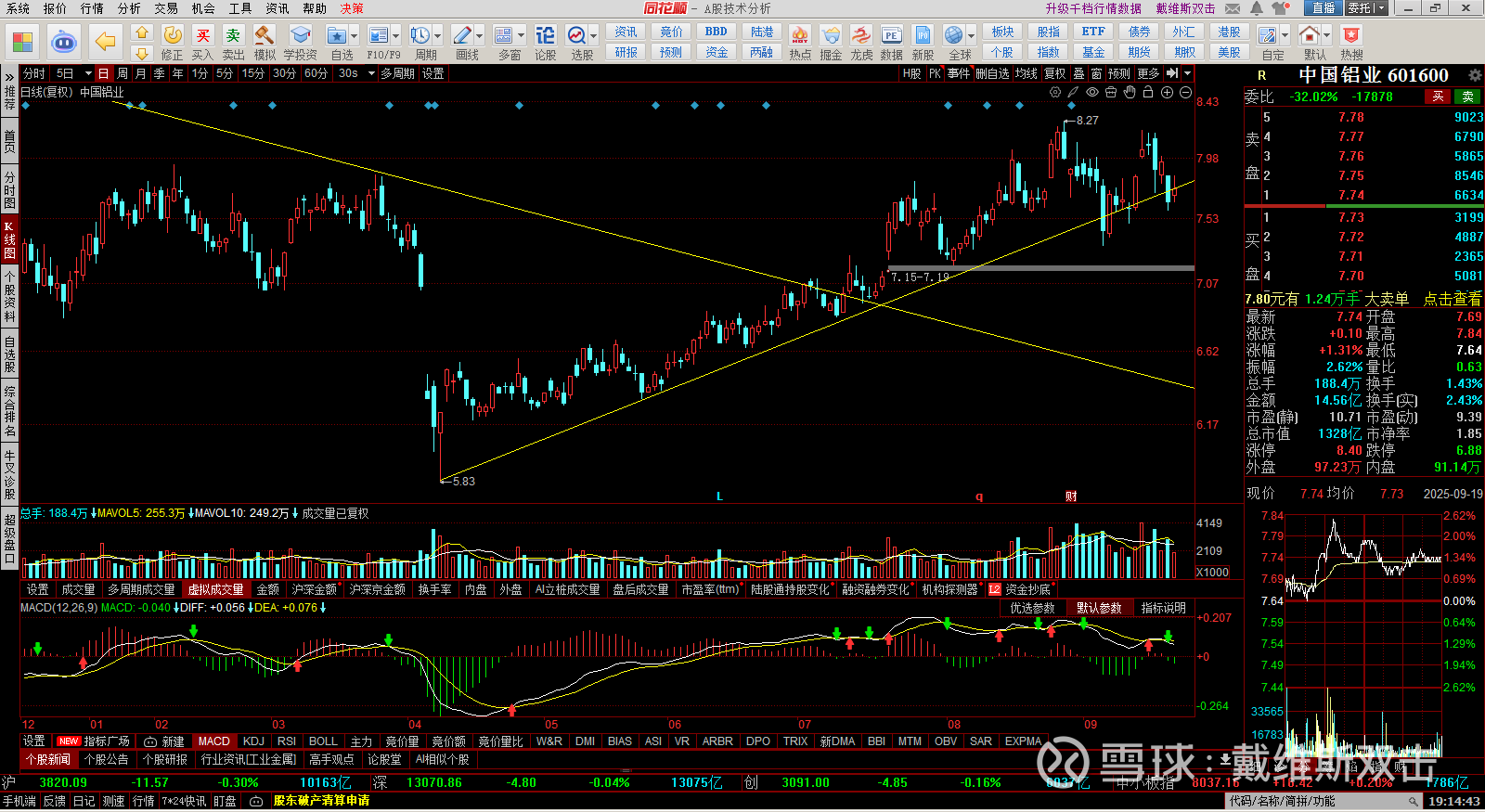Screen dimensions: 1485x812
Task: Expand the 30s interval dropdown arrow
Action: tap(371, 73)
